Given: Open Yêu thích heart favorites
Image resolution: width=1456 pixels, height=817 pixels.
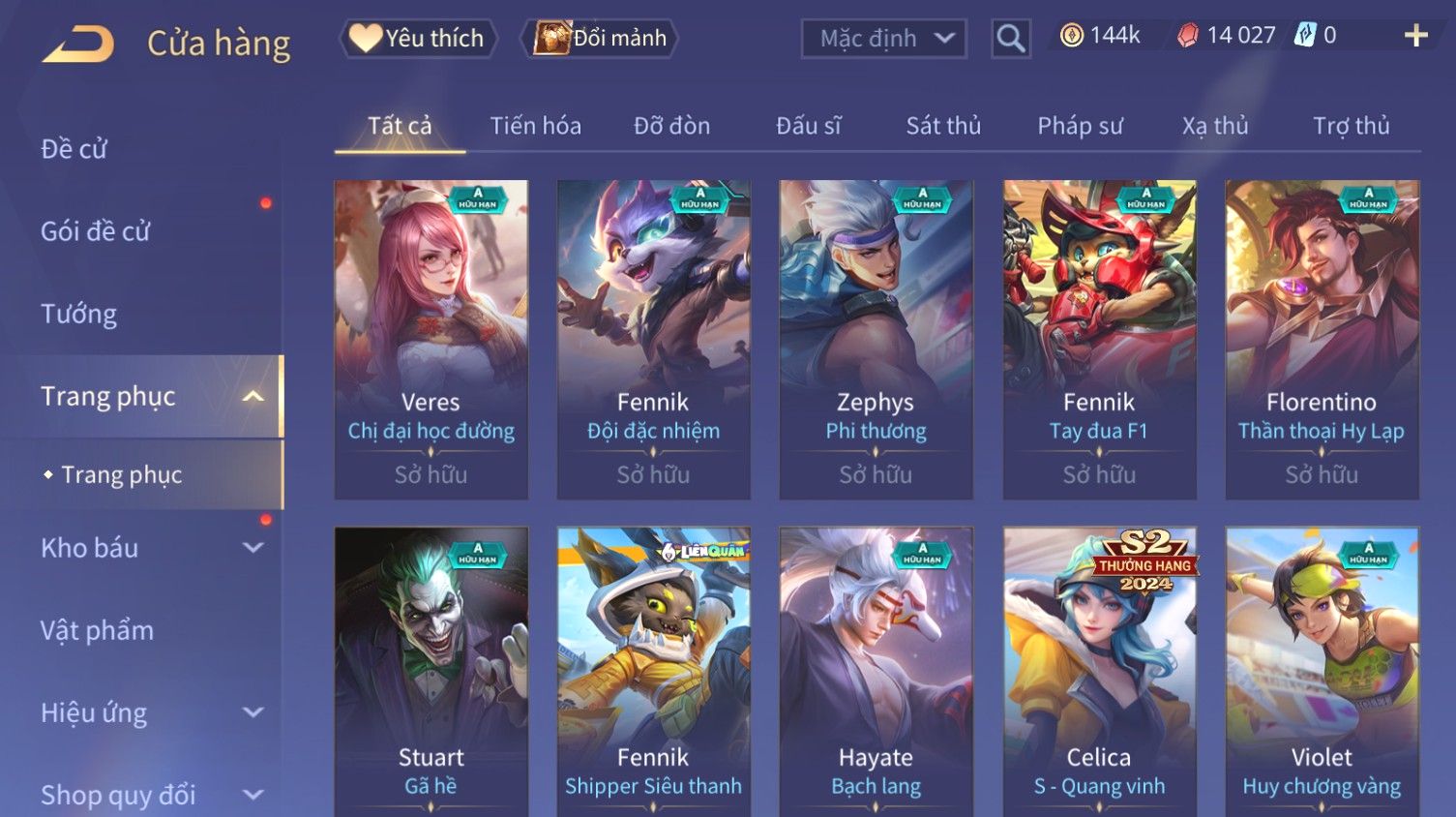Looking at the screenshot, I should pyautogui.click(x=418, y=39).
